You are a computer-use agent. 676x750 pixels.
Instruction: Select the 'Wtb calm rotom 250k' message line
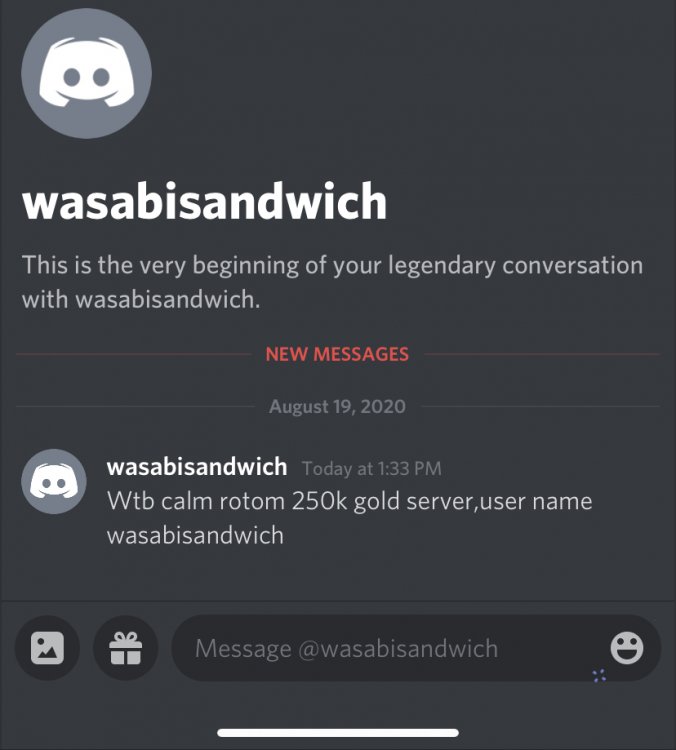pyautogui.click(x=350, y=502)
